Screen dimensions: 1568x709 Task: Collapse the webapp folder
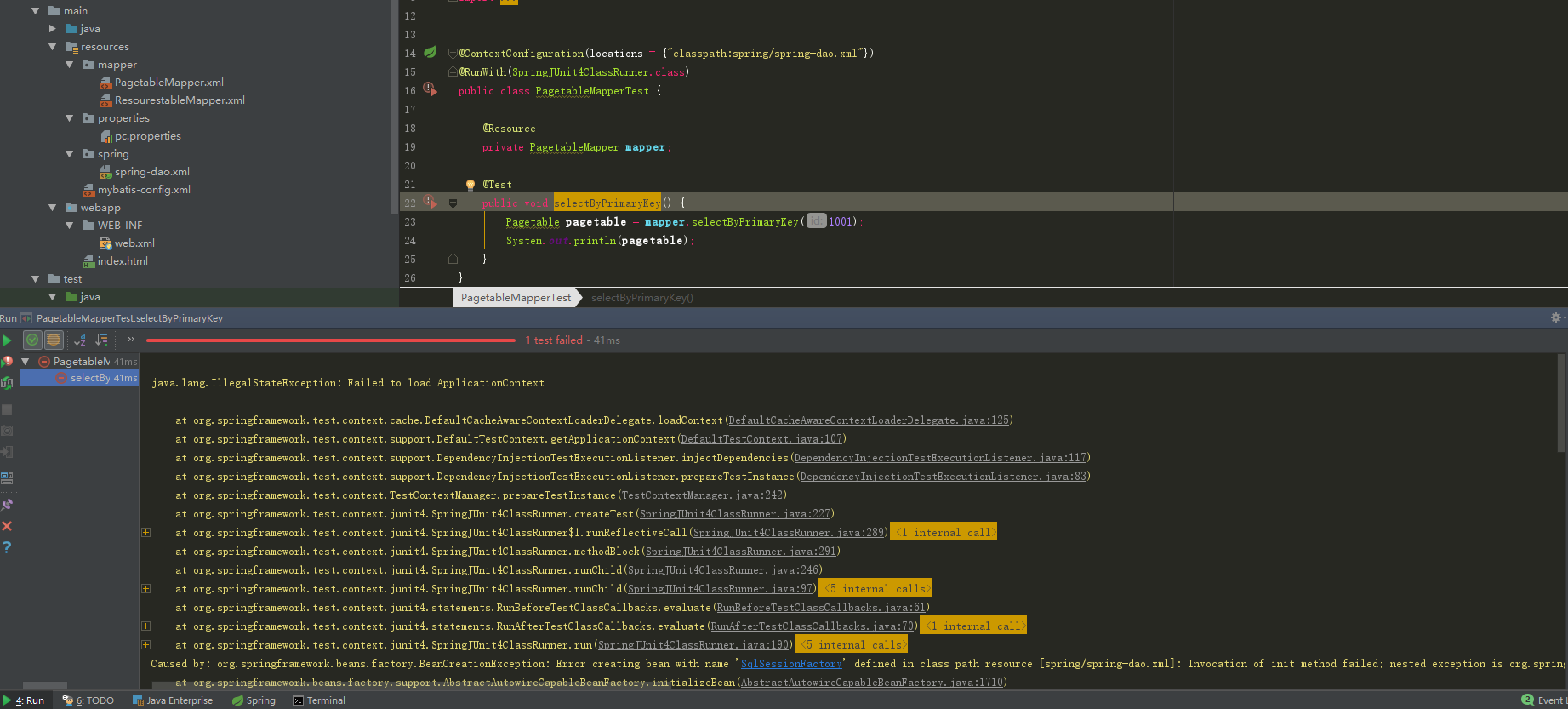point(53,208)
